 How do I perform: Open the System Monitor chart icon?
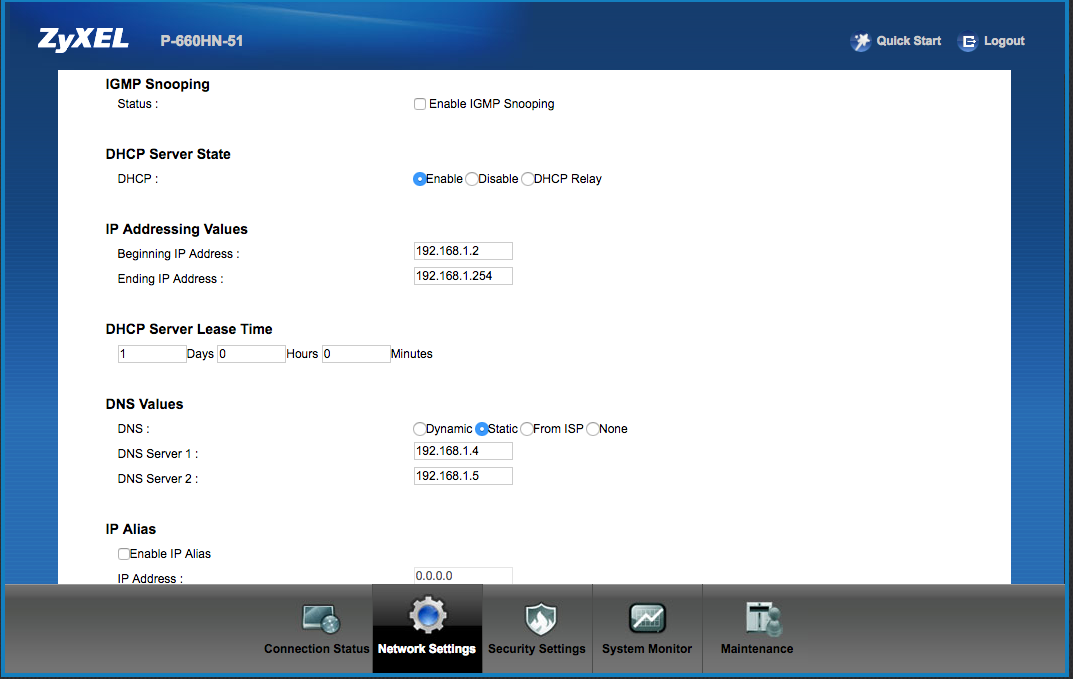pos(647,619)
